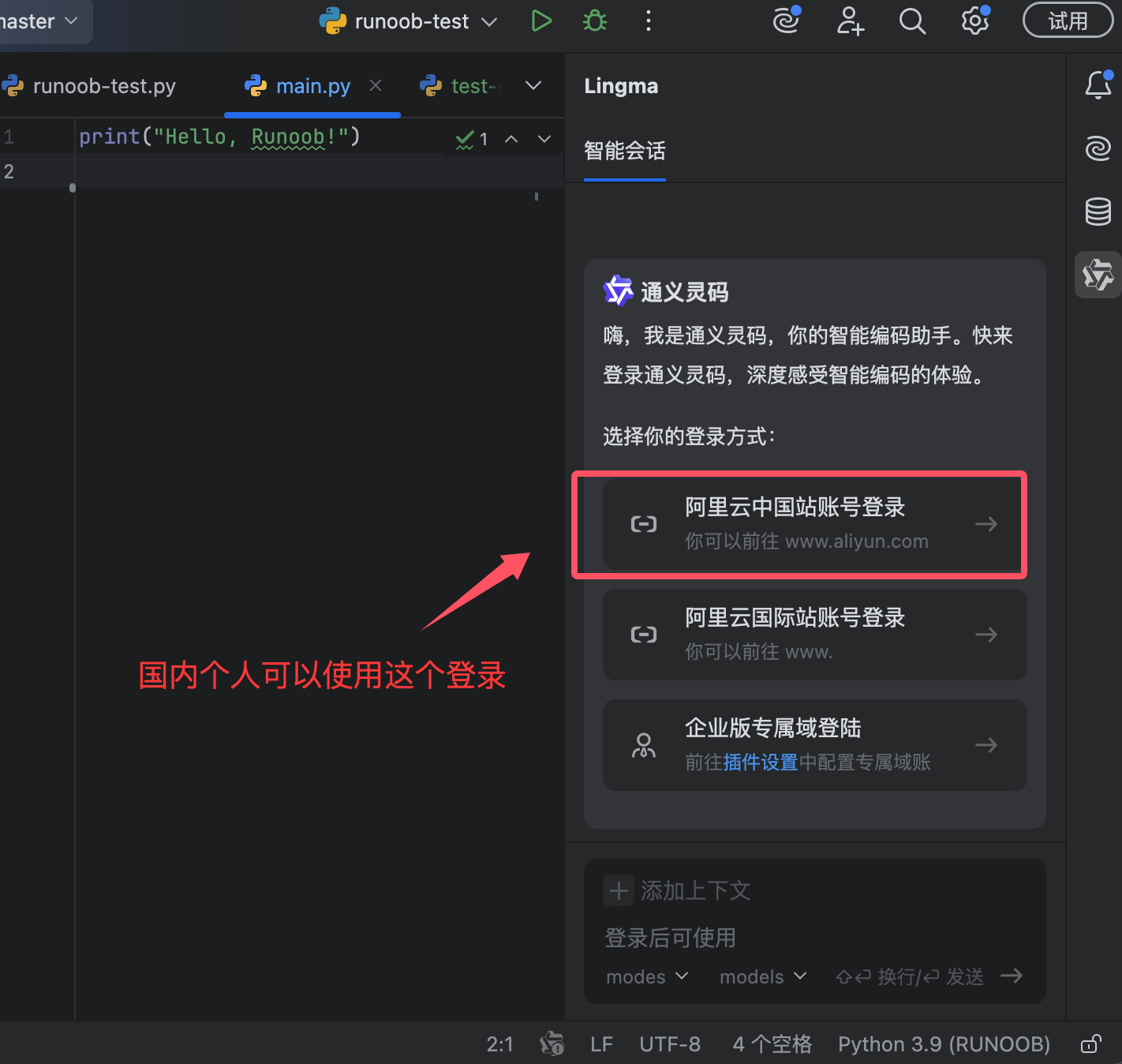
Task: Open the models dropdown
Action: click(763, 977)
